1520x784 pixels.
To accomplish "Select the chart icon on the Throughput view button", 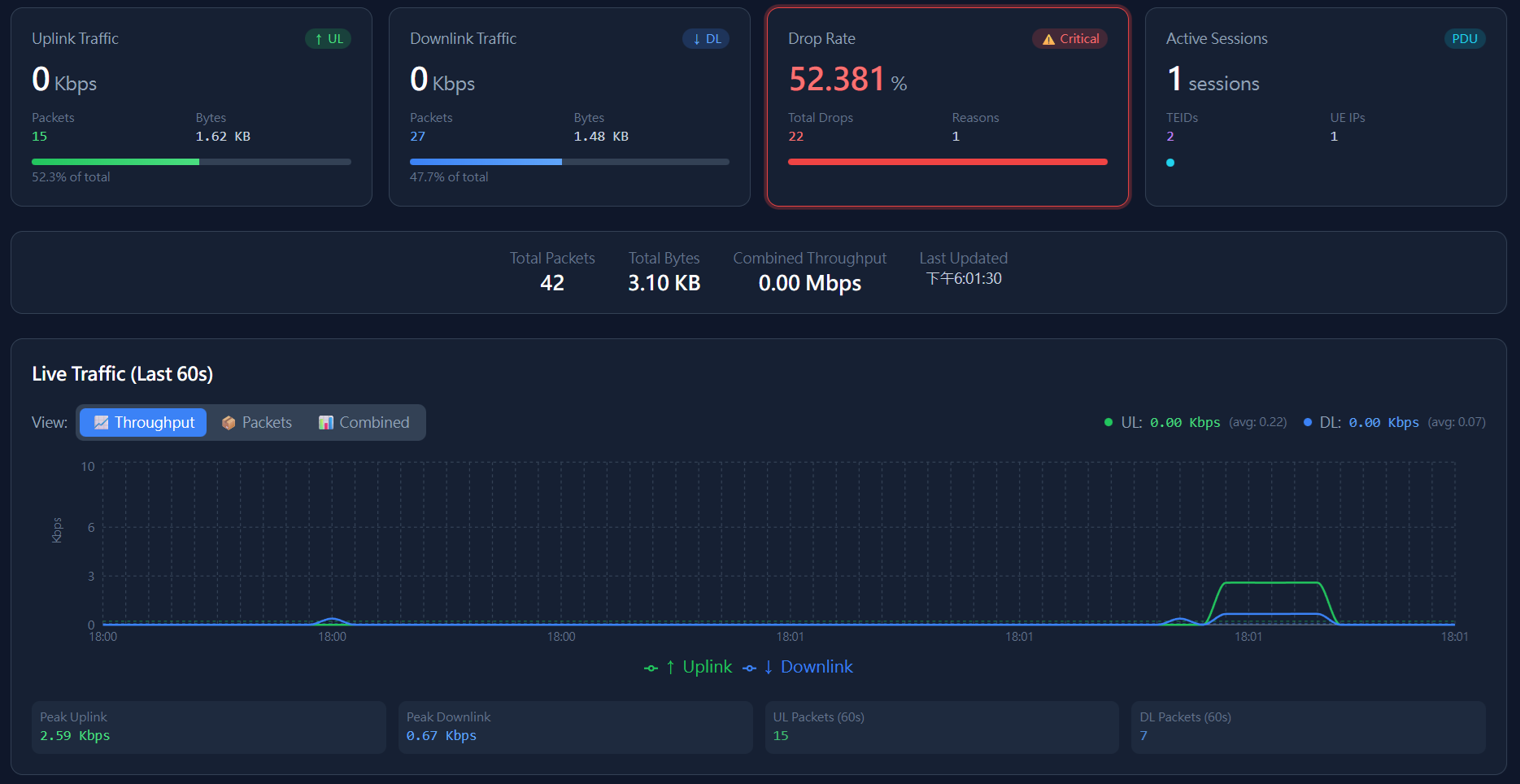I will tap(101, 422).
